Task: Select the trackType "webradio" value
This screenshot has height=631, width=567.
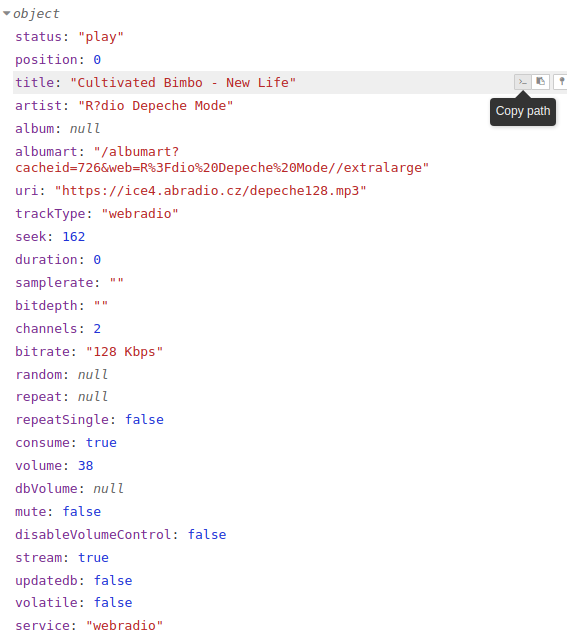Action: (140, 213)
